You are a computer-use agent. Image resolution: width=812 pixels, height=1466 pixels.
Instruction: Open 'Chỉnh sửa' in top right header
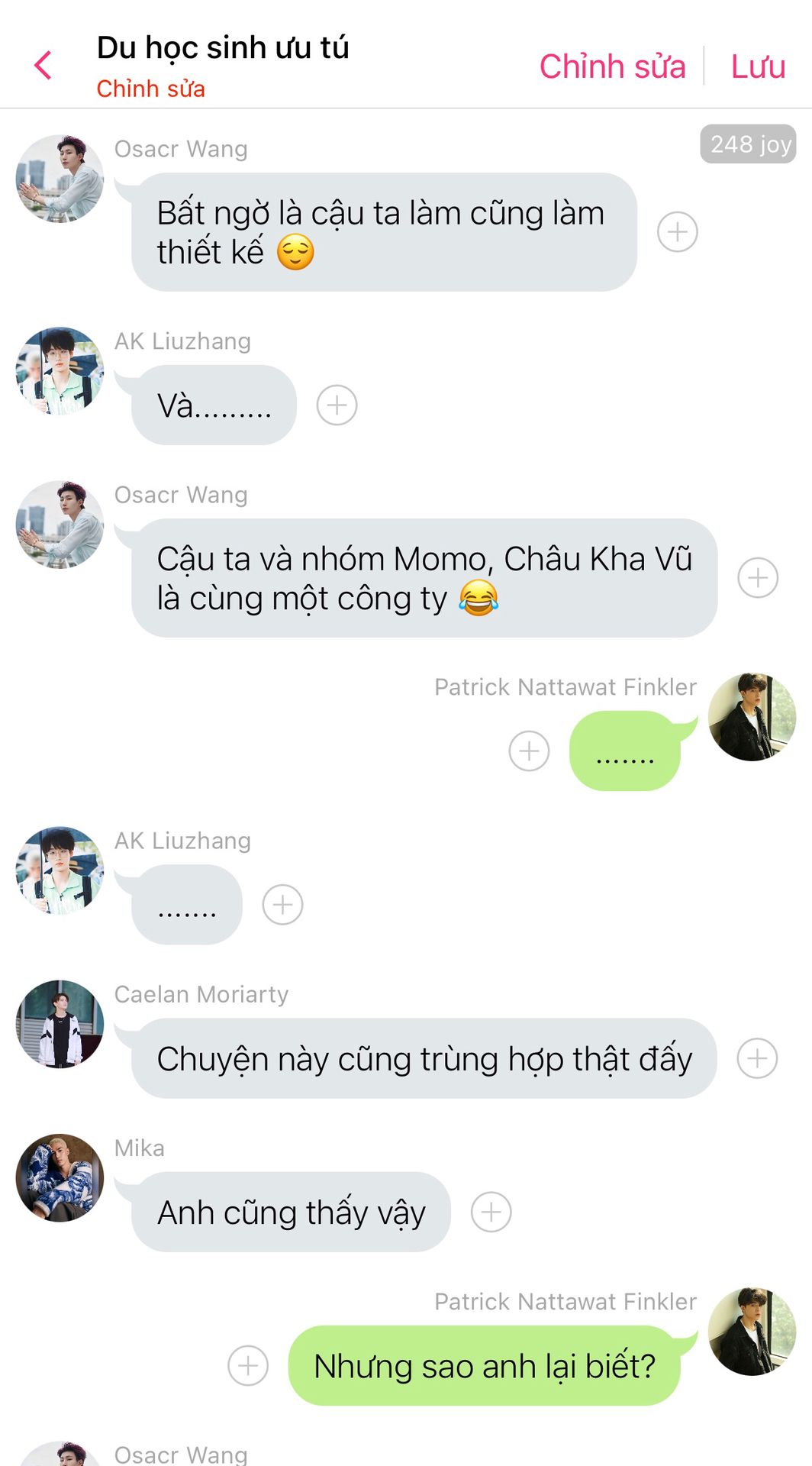click(x=612, y=66)
